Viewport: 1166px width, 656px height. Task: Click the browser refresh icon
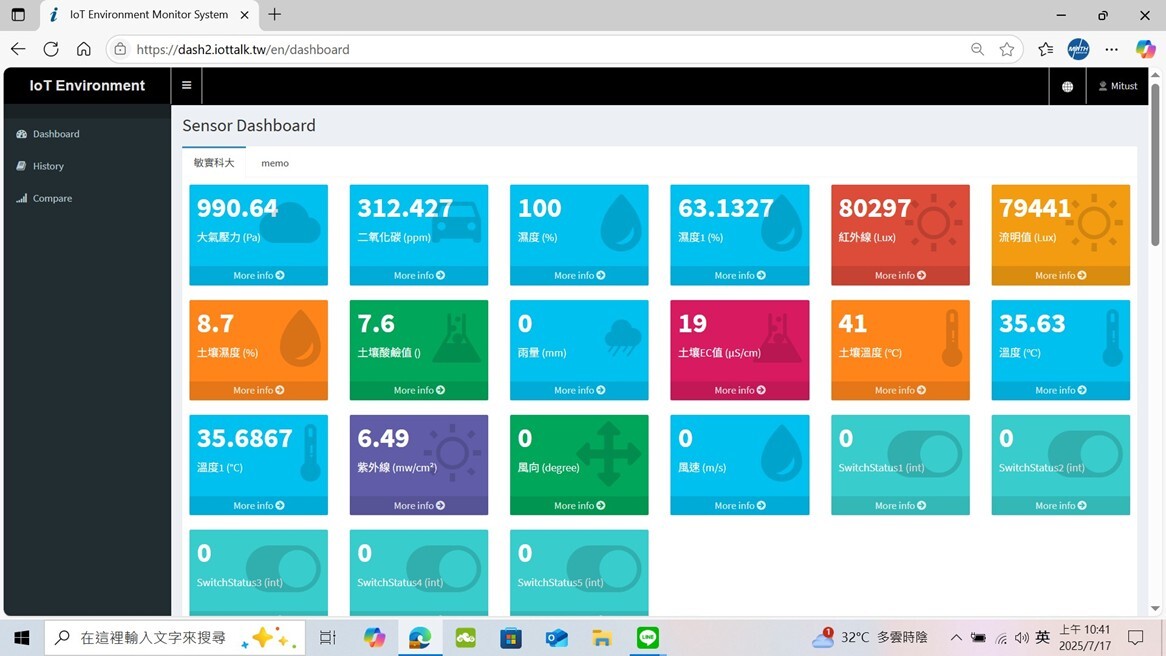pyautogui.click(x=51, y=49)
